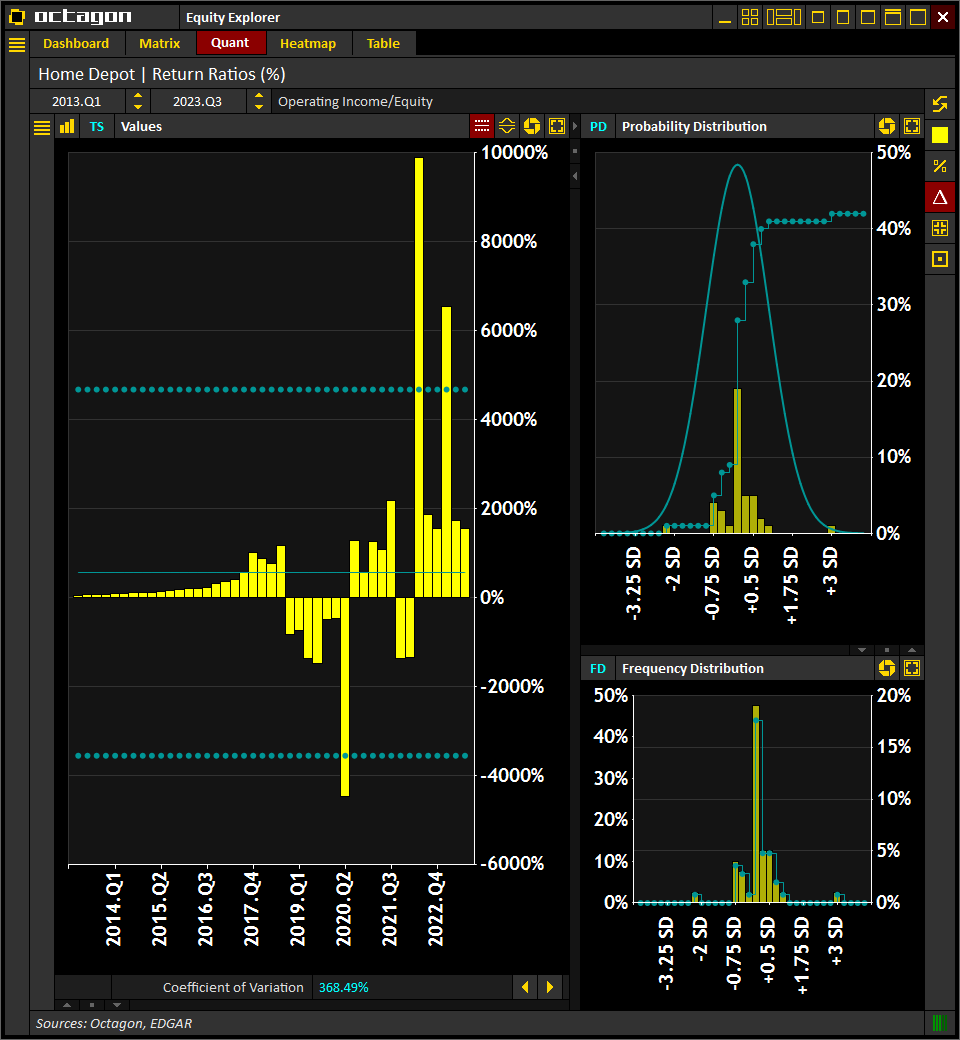The image size is (960, 1040).
Task: Open the Operating Income/Equity ratio selector
Action: 597,101
